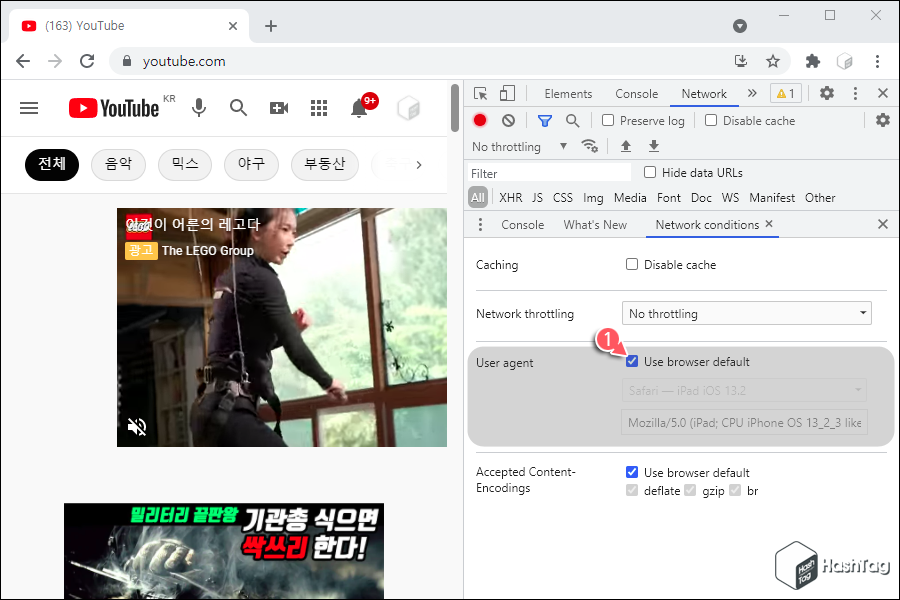Viewport: 900px width, 600px height.
Task: Open DevTools settings gear
Action: (x=826, y=92)
